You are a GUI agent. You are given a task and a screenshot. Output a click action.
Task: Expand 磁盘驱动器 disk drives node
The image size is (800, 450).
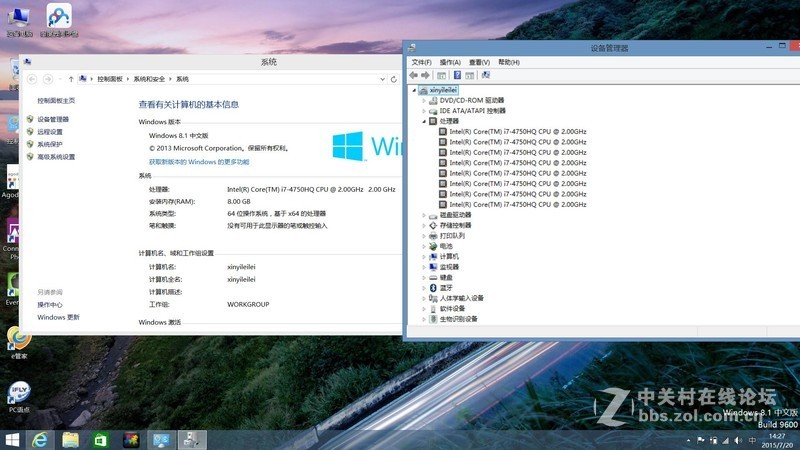[x=423, y=215]
